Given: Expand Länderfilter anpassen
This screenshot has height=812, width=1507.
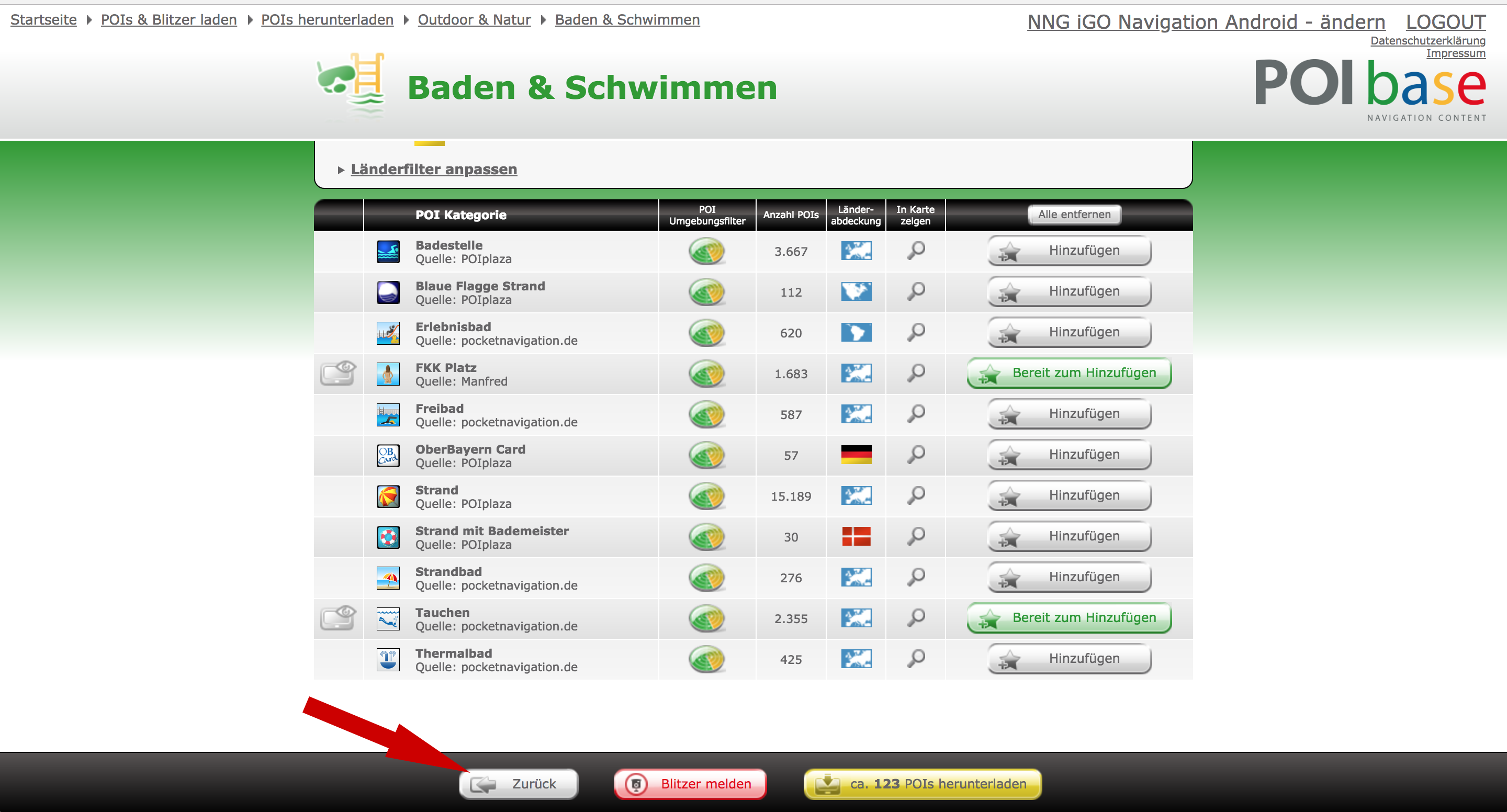Looking at the screenshot, I should [x=433, y=170].
